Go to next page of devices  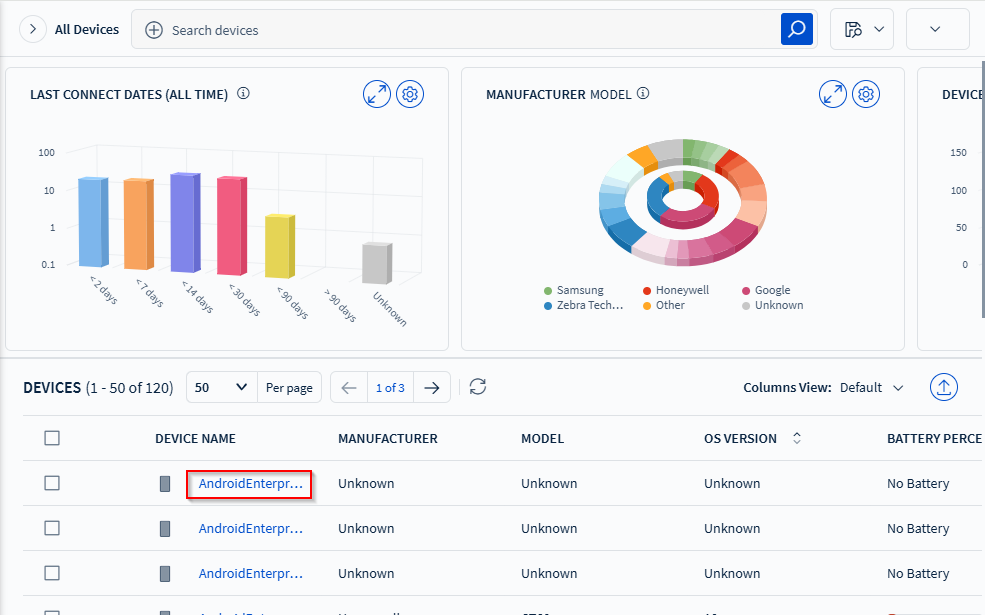pyautogui.click(x=431, y=388)
